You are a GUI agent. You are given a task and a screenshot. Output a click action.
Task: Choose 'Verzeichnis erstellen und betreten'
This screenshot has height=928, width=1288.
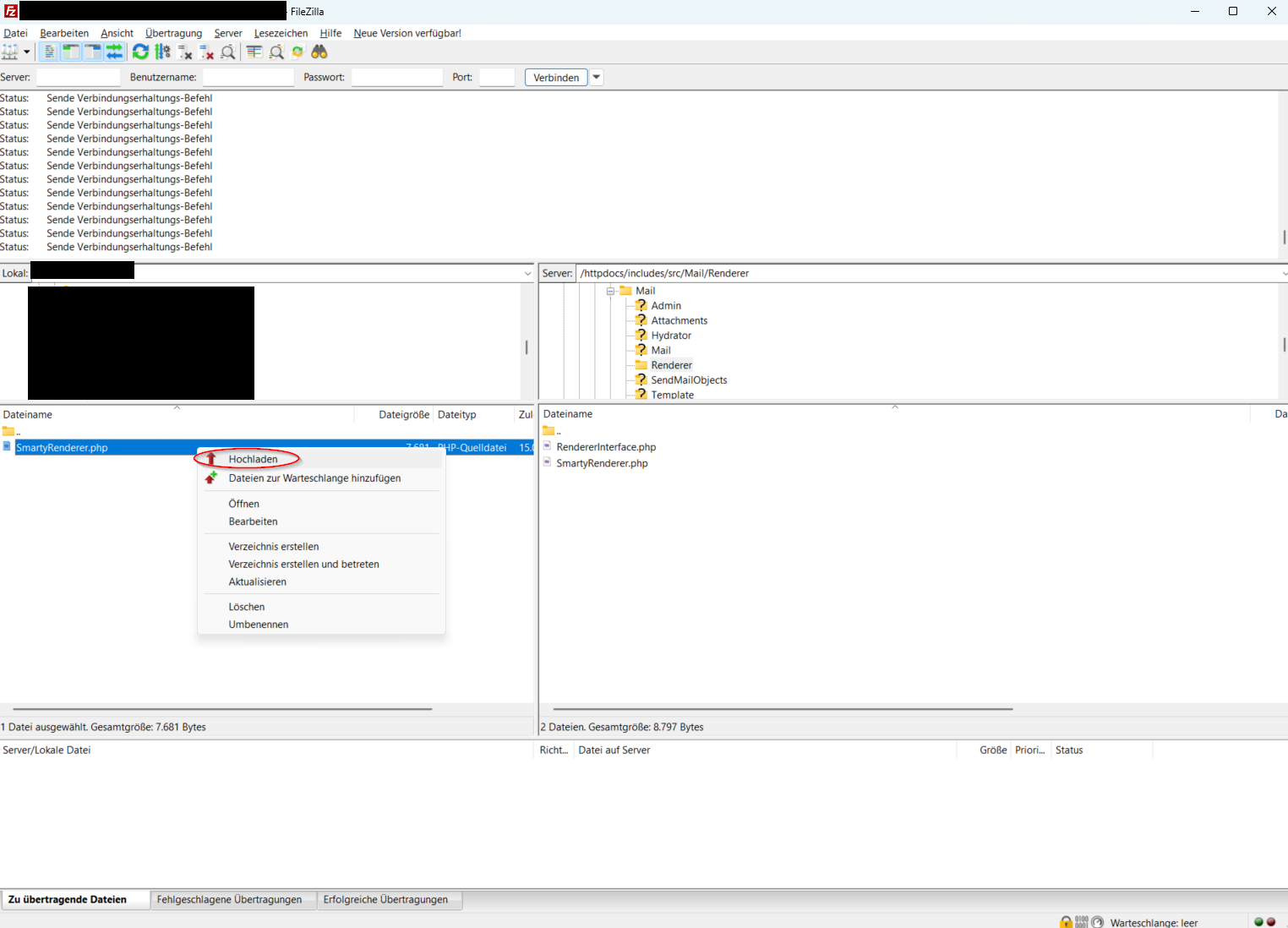coord(321,565)
